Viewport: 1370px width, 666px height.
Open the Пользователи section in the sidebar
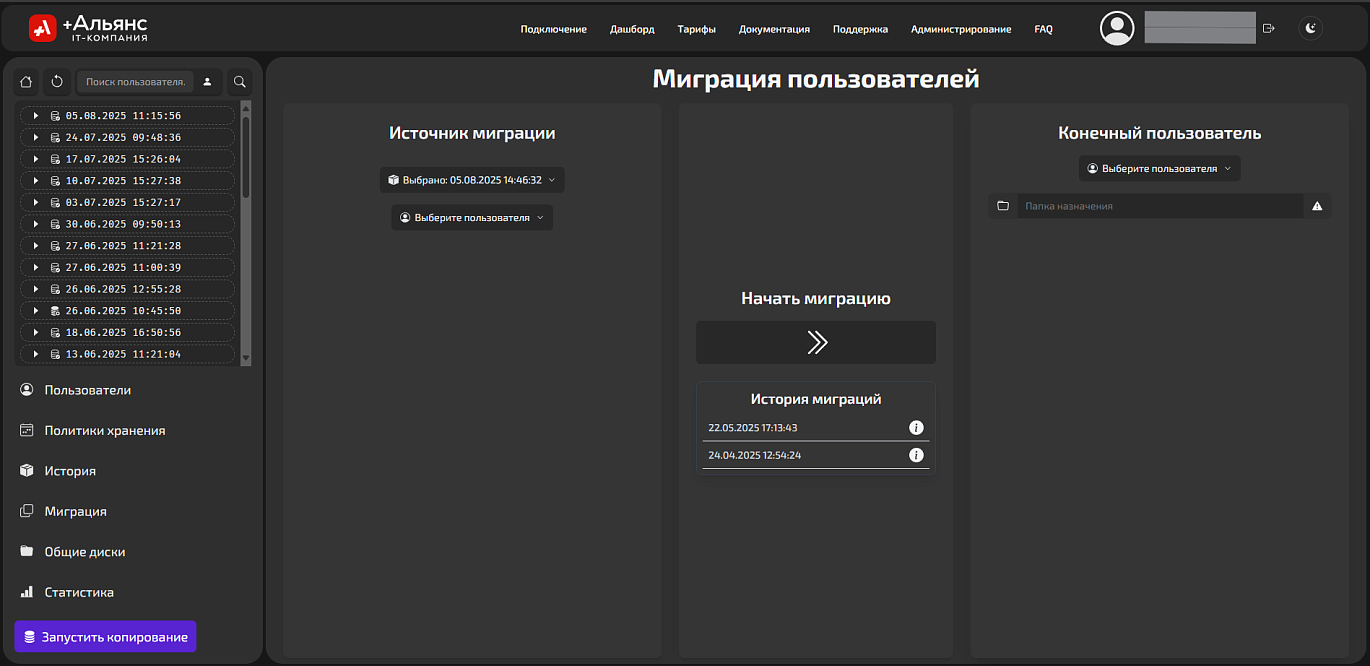pos(85,390)
